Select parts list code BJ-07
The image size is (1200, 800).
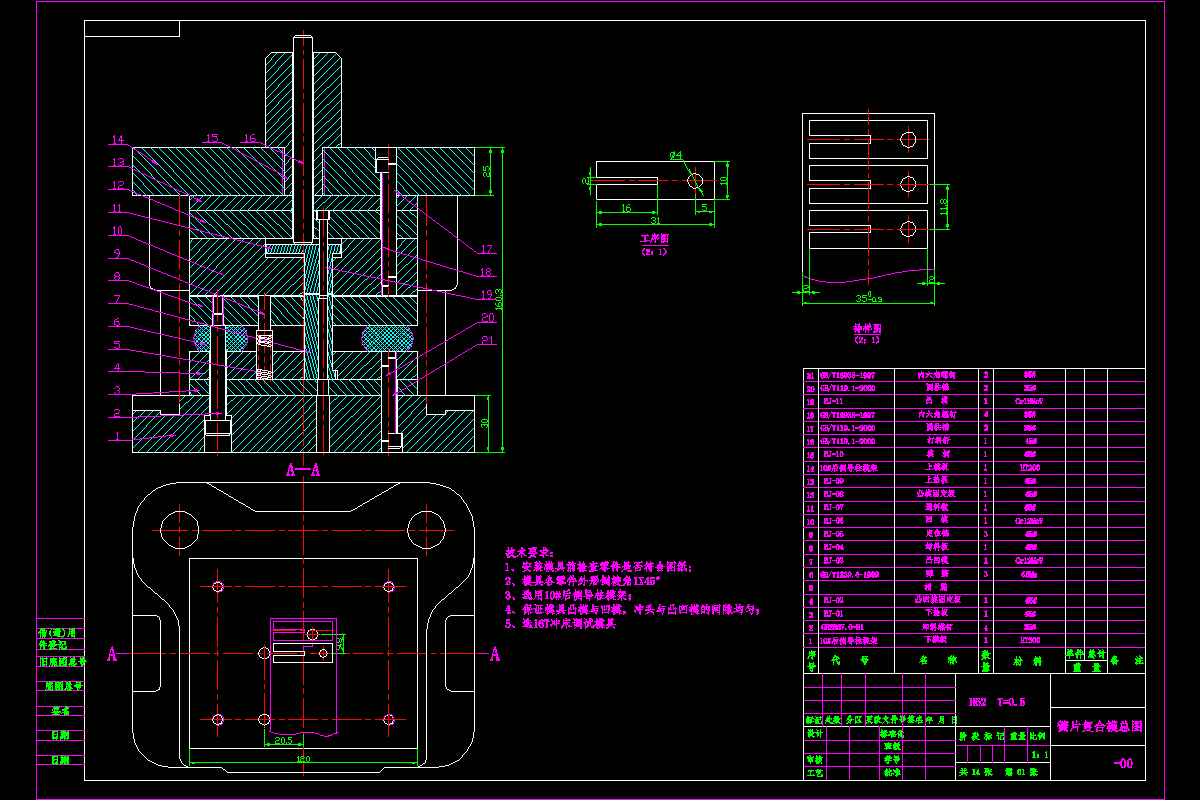click(834, 507)
